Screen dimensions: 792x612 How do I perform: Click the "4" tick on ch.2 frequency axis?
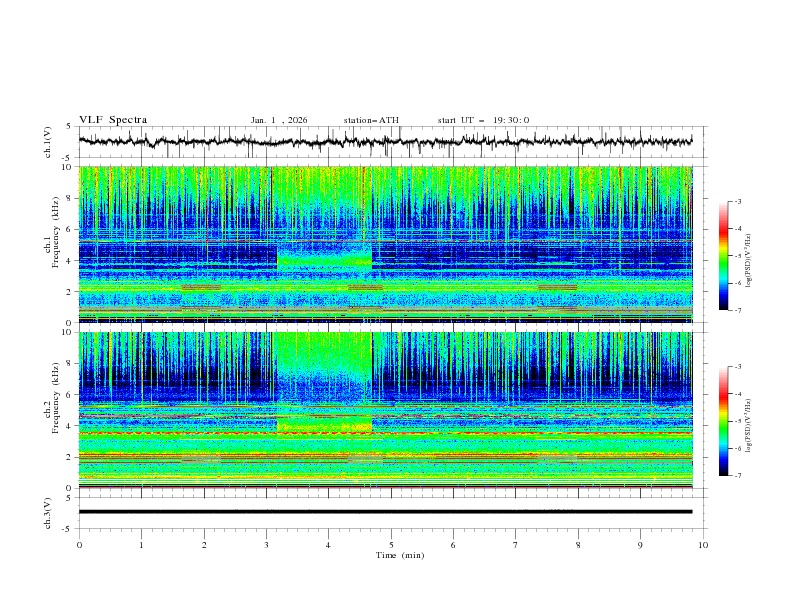click(71, 426)
